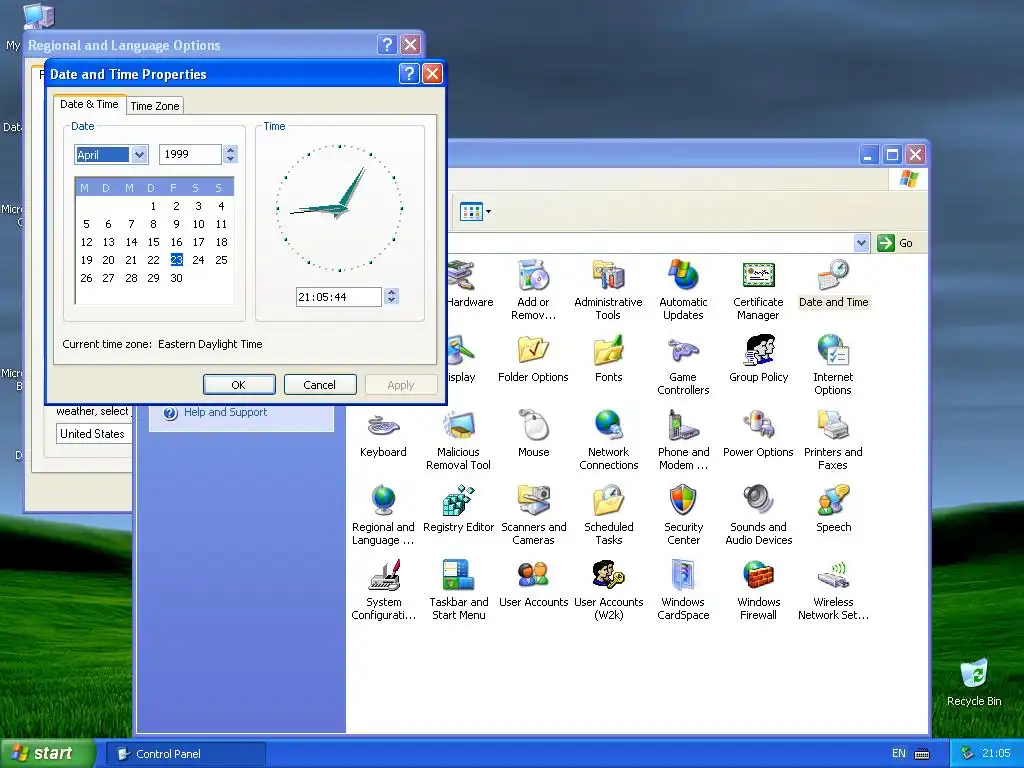Open Registry Editor icon
Image resolution: width=1024 pixels, height=768 pixels.
(x=458, y=508)
